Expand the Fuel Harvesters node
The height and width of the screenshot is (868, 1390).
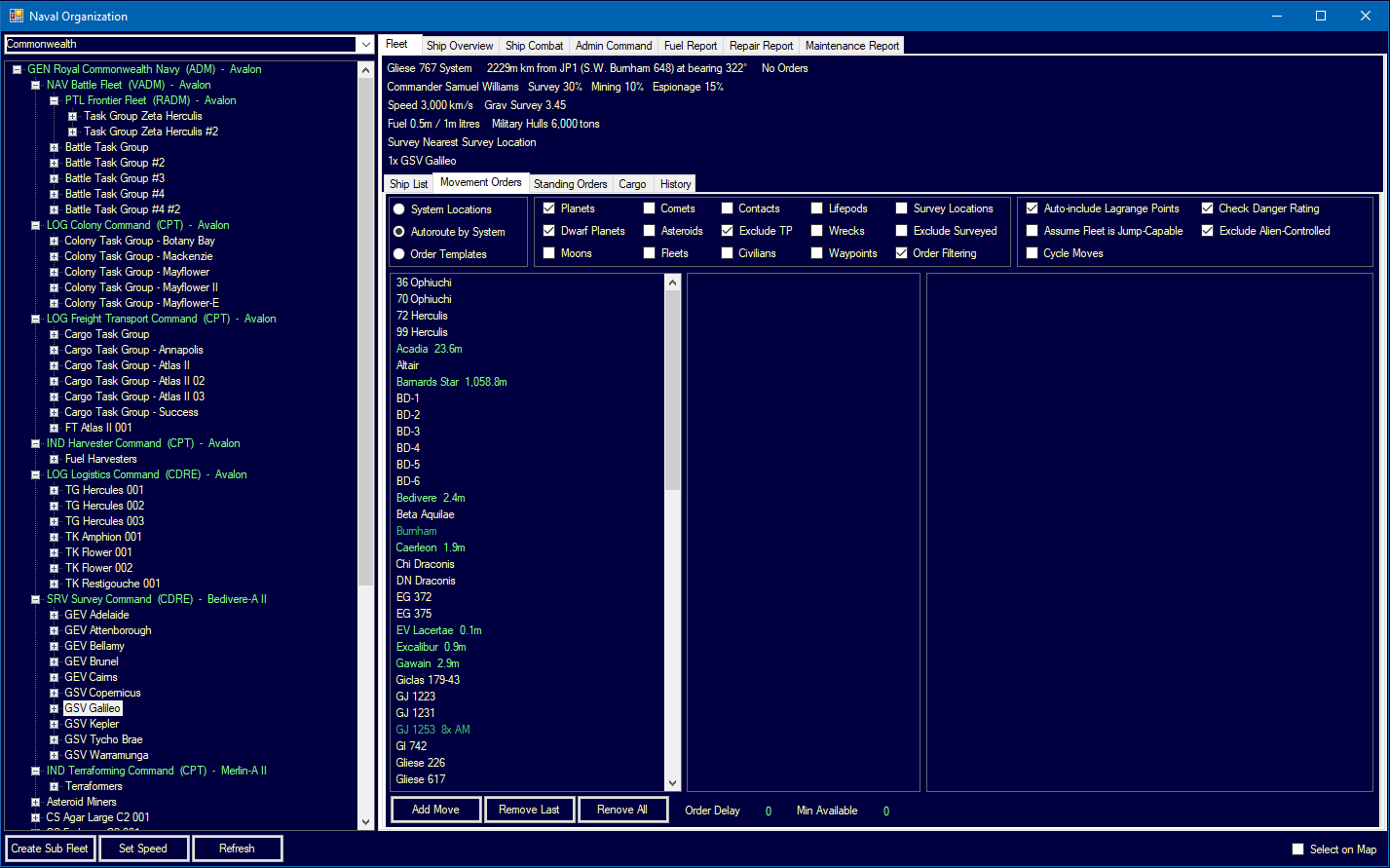(x=55, y=460)
